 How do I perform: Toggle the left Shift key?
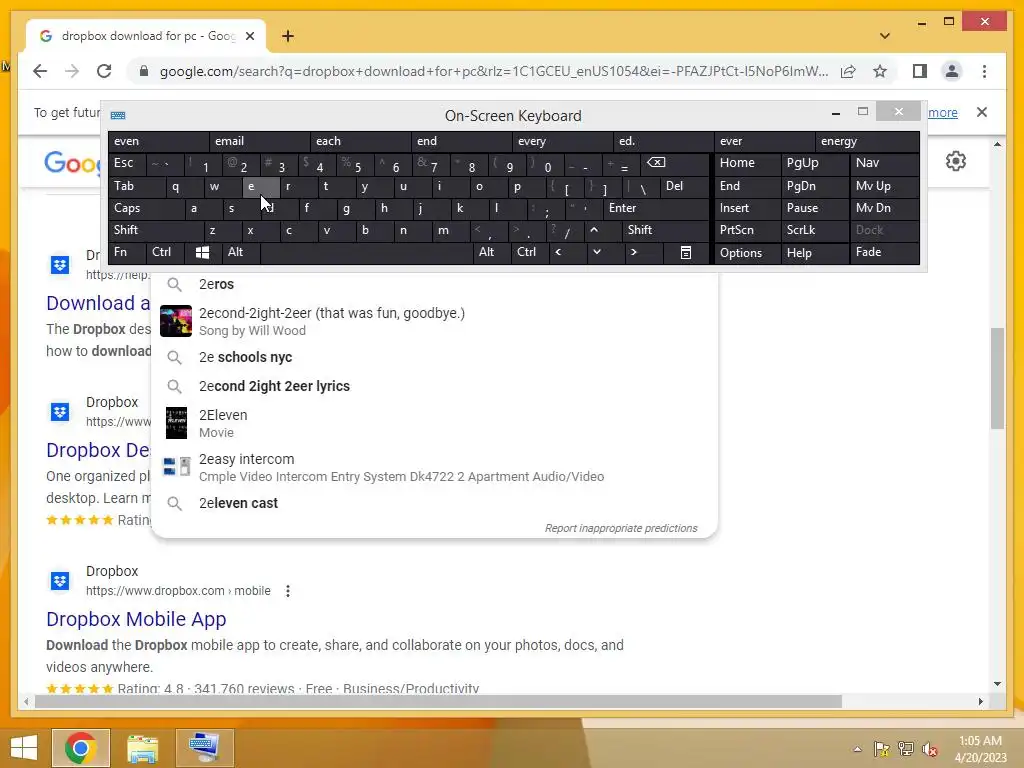click(156, 230)
